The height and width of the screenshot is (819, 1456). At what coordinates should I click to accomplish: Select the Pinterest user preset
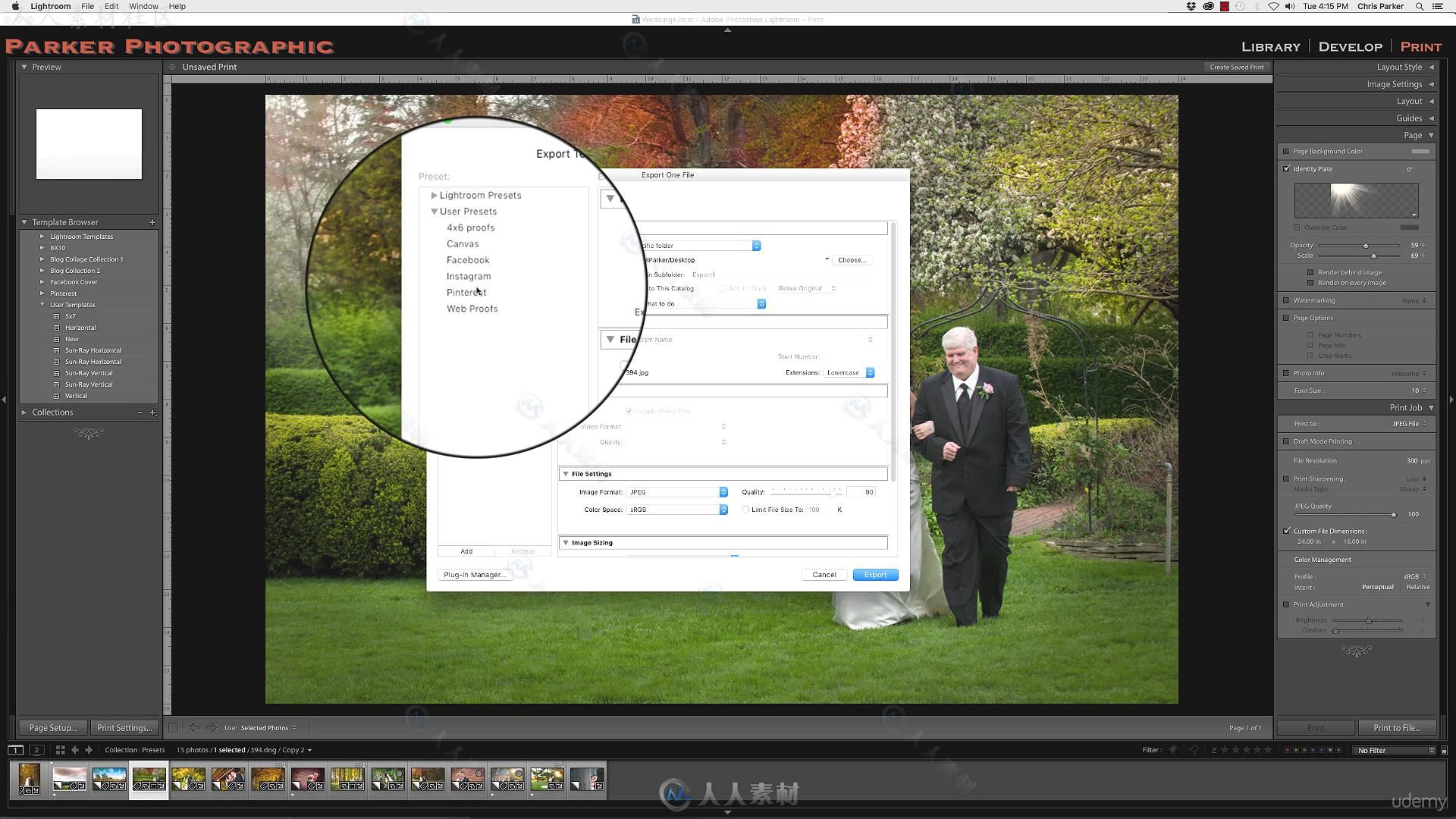(x=466, y=293)
